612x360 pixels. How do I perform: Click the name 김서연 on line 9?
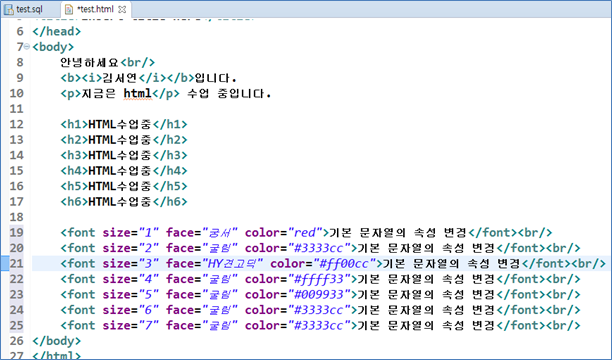(120, 78)
